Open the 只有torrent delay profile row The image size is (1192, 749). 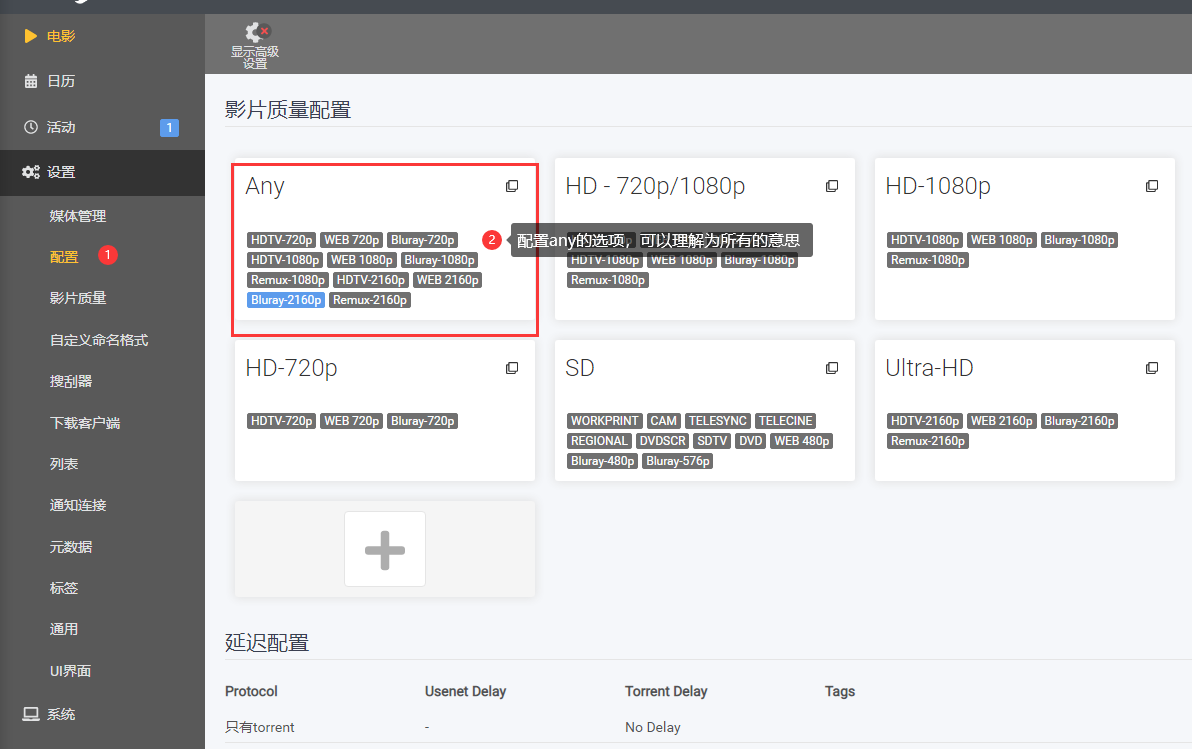coord(708,727)
